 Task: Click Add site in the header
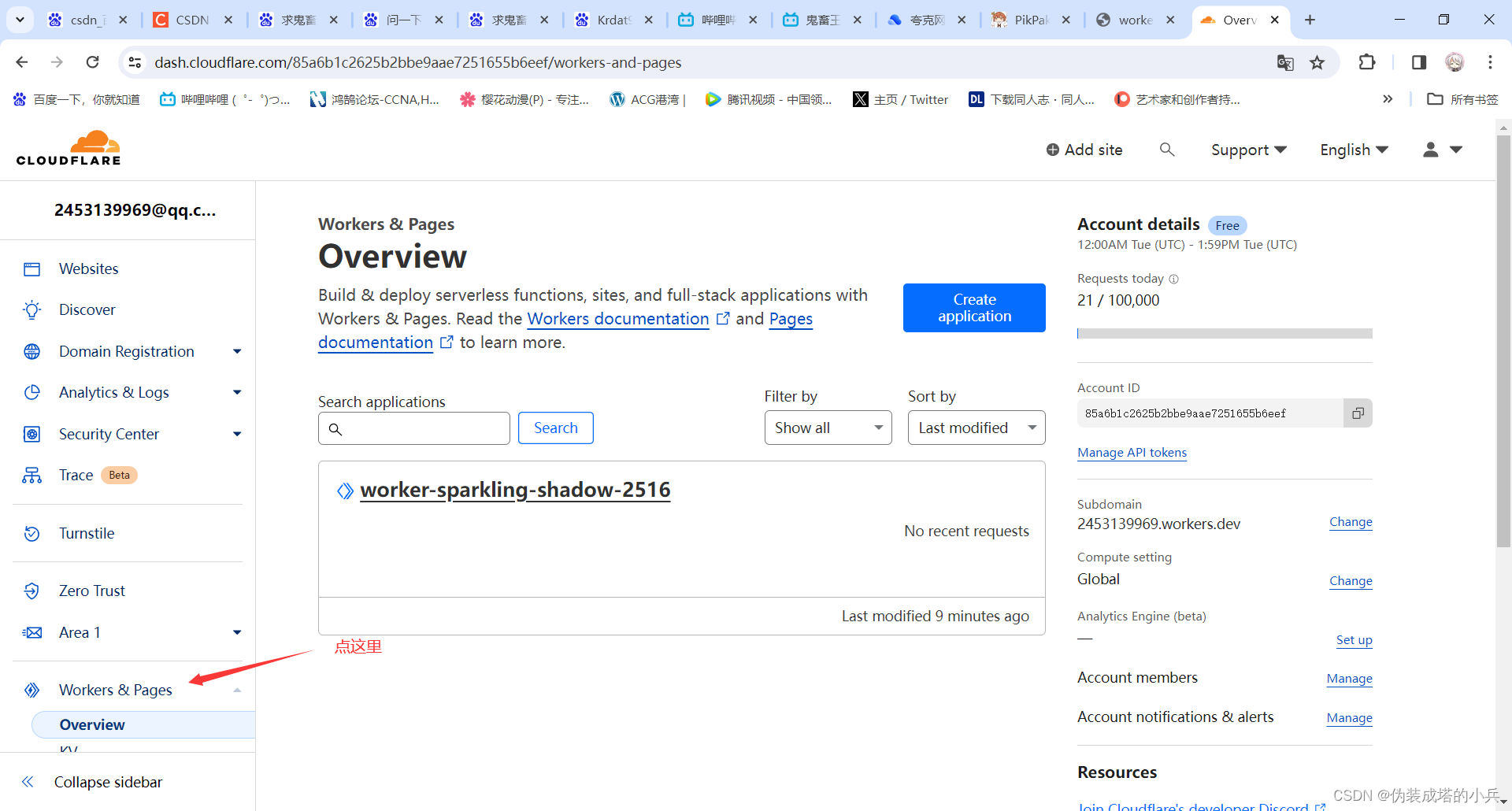point(1084,150)
